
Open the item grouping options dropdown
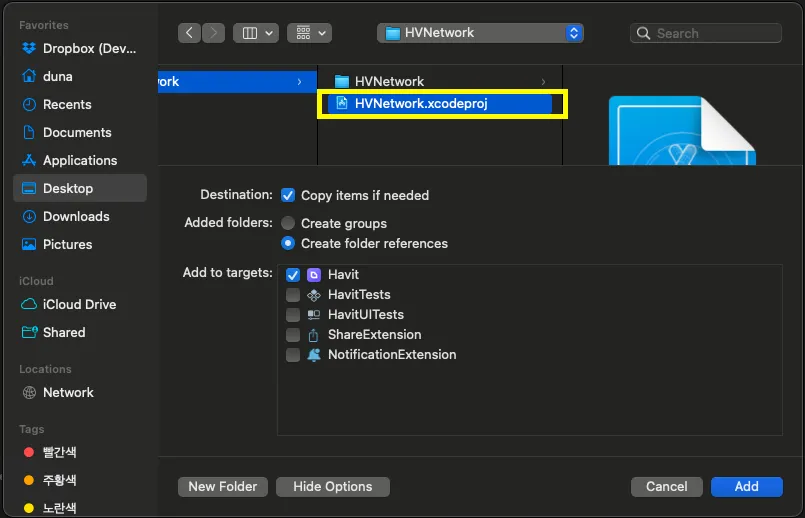click(309, 33)
